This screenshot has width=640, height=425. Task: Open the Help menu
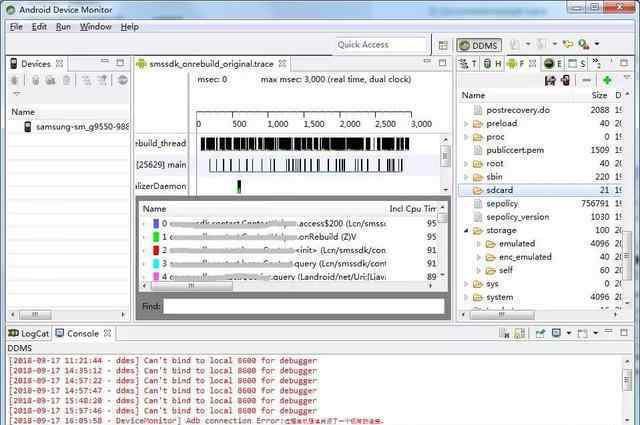tap(130, 27)
